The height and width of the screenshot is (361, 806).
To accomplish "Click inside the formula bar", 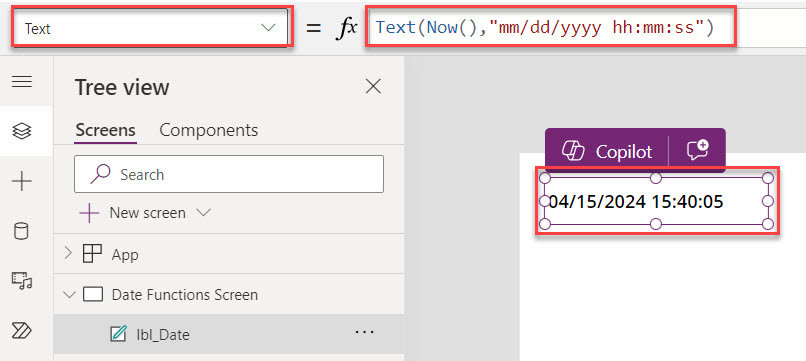I will point(587,27).
